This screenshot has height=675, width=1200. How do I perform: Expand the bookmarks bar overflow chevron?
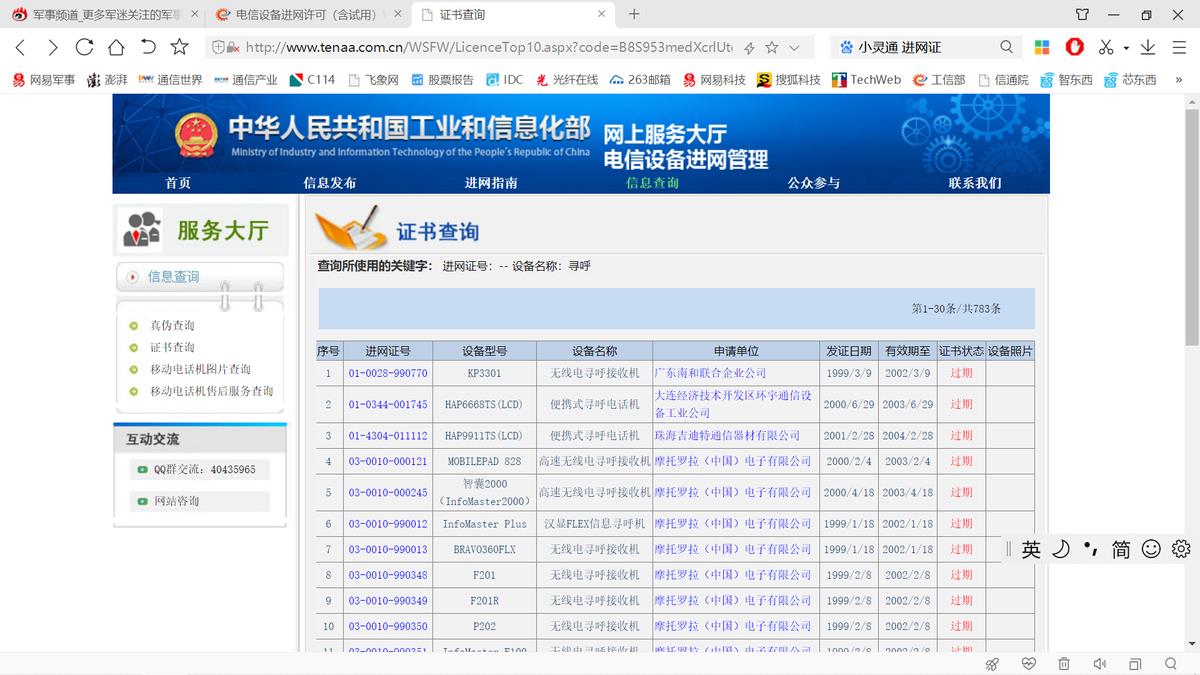(x=1179, y=79)
